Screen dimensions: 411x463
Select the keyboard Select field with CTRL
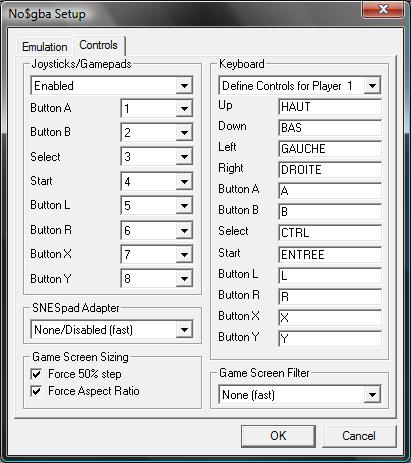pos(330,233)
